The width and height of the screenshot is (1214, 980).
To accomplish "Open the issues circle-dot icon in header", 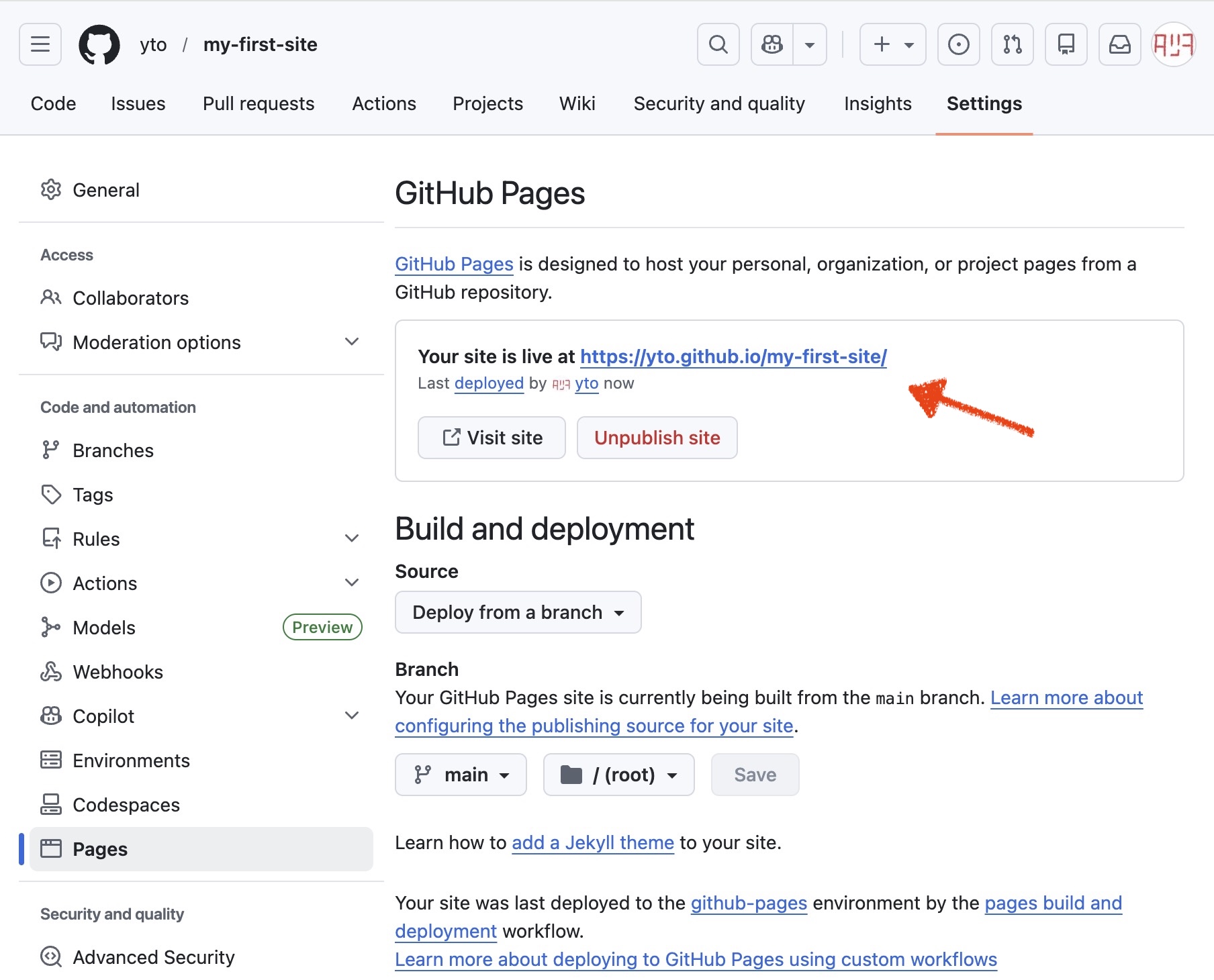I will tap(959, 44).
